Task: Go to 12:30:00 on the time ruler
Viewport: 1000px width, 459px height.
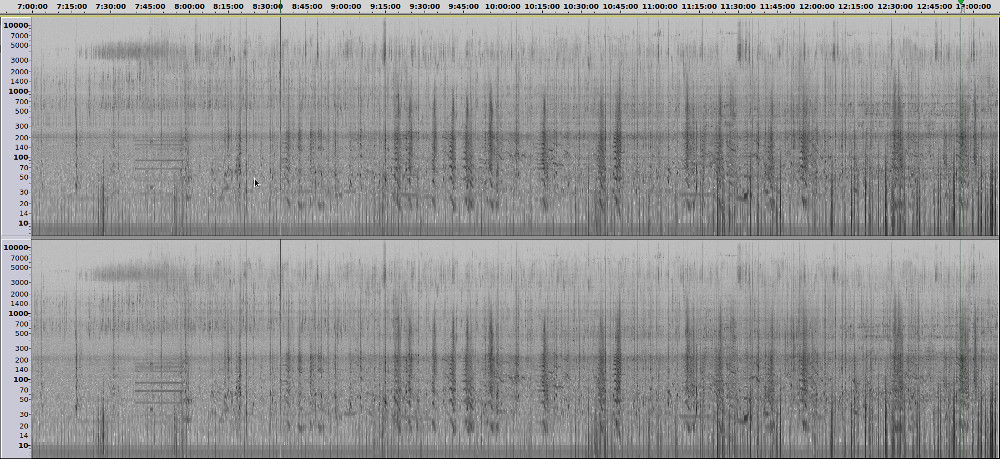Action: click(x=894, y=7)
